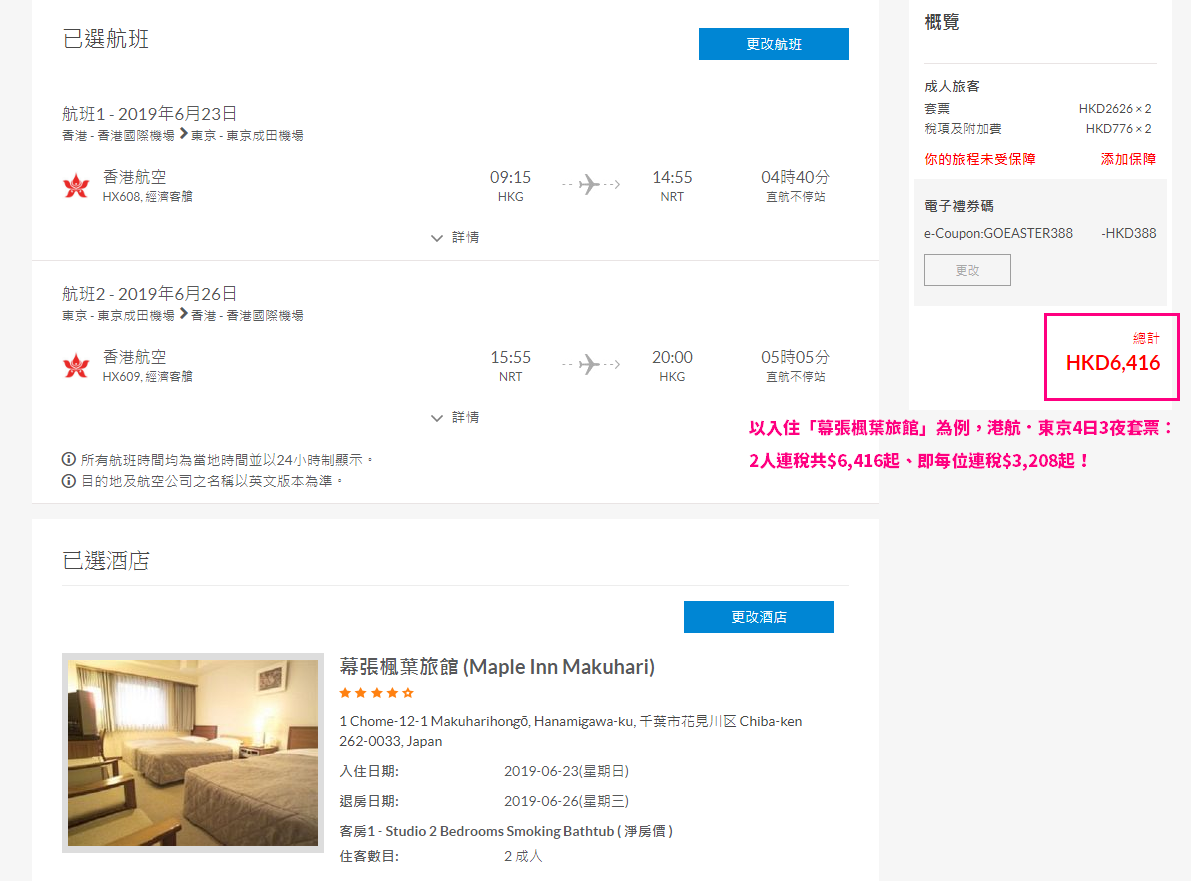Click the room type Studio 2 Bedrooms text
1191x881 pixels.
pyautogui.click(x=507, y=831)
